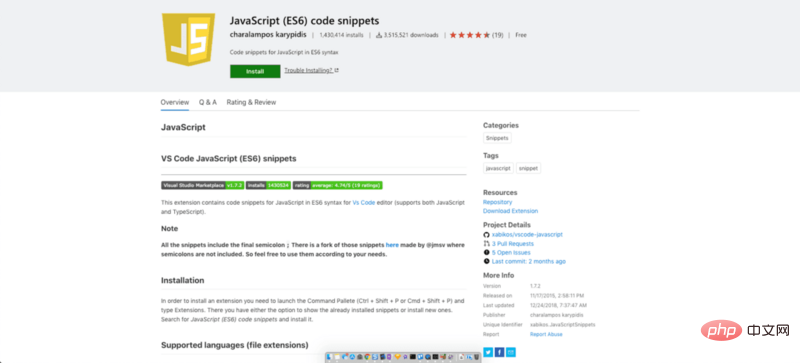
Task: Open the App Store from the dock
Action: tap(353, 357)
